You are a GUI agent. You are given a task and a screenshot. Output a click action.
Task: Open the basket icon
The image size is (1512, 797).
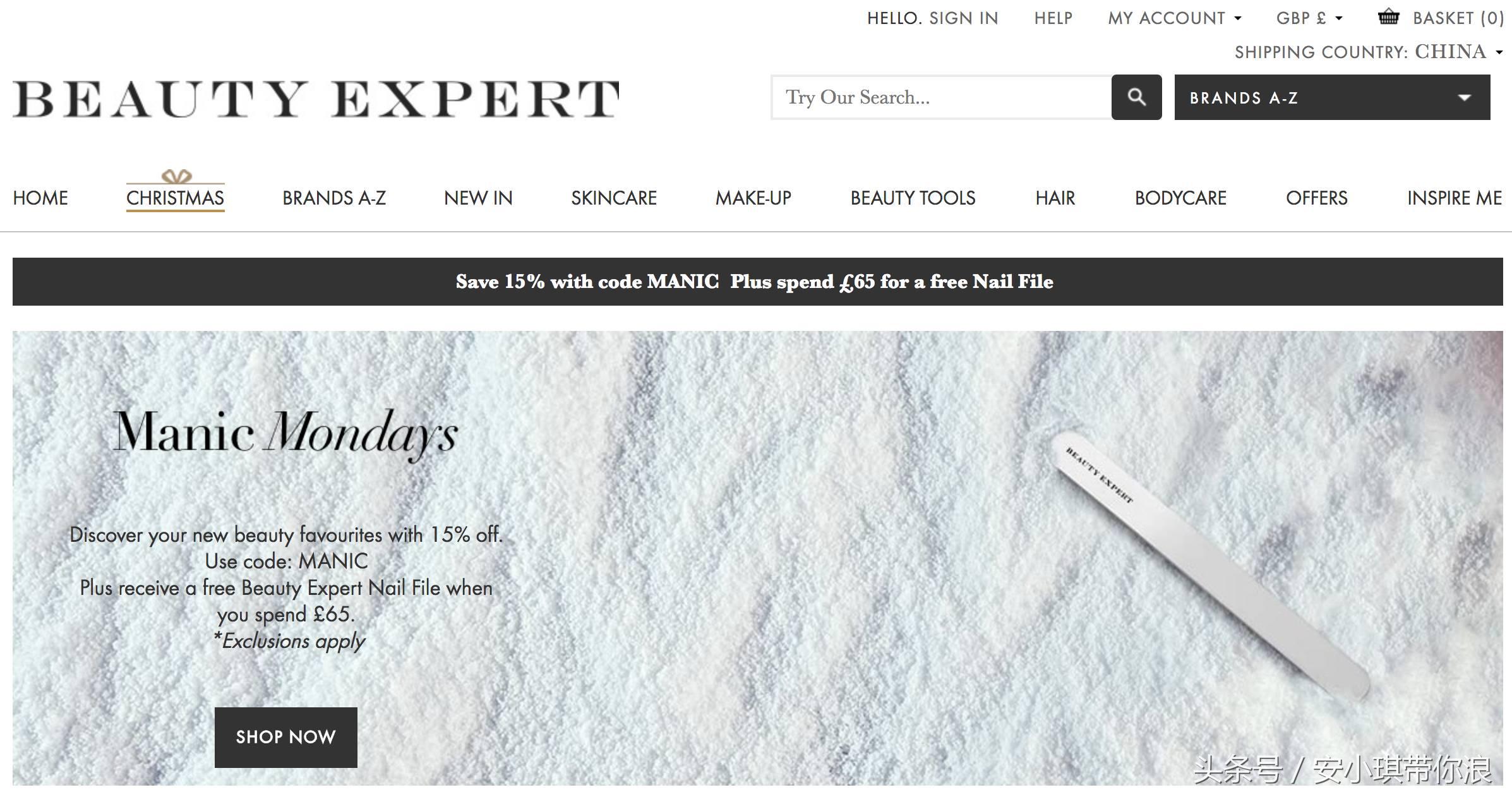(x=1388, y=17)
